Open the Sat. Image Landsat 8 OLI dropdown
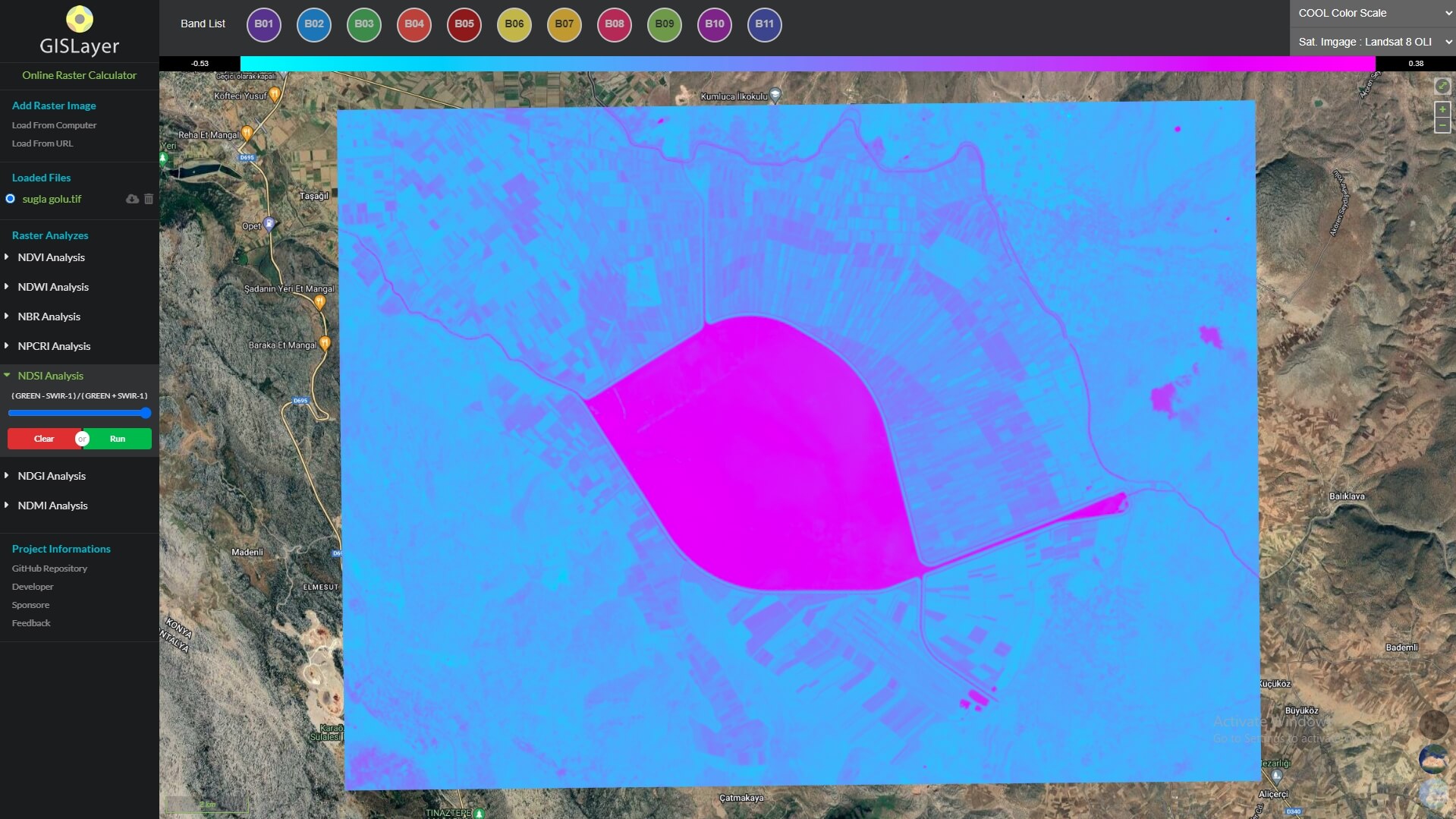The image size is (1456, 819). [1373, 42]
